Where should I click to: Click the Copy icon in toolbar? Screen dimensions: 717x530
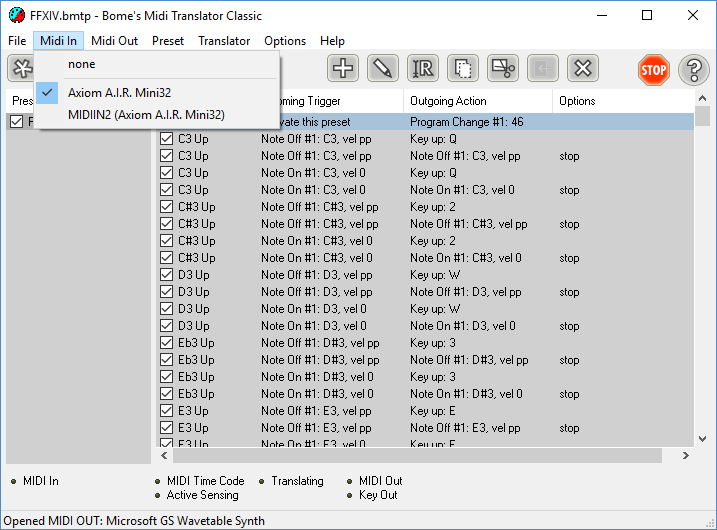click(x=463, y=68)
